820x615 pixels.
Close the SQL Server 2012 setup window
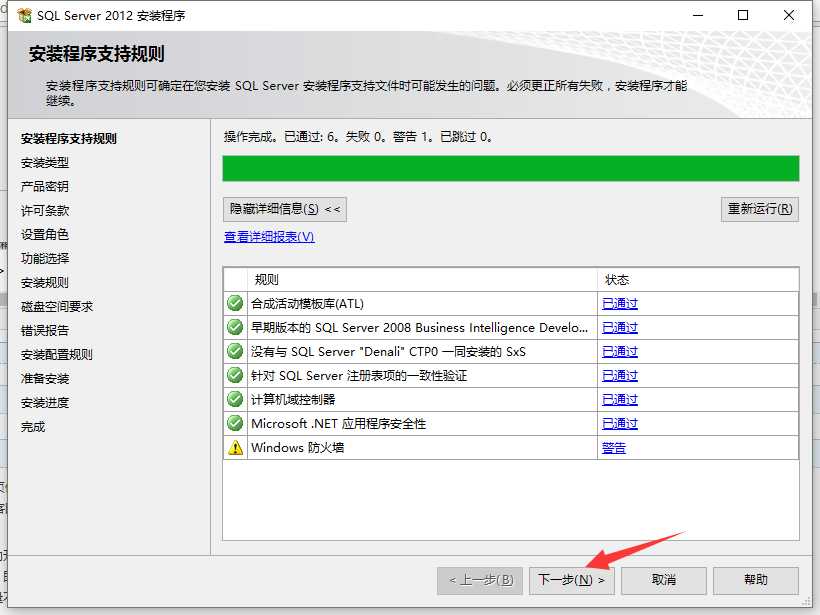789,15
